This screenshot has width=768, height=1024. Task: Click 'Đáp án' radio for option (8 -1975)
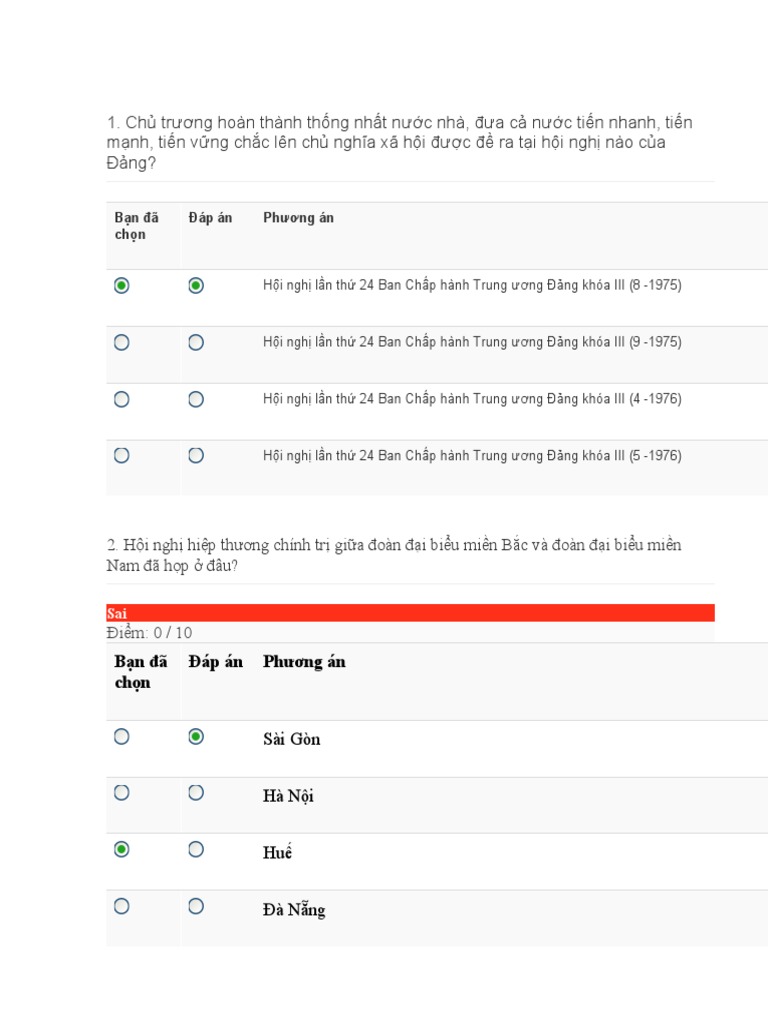click(x=196, y=286)
